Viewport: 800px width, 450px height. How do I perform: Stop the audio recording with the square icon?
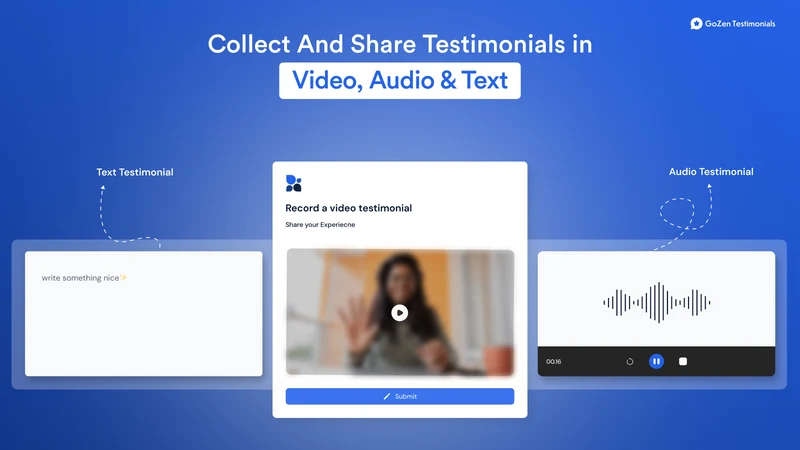(x=683, y=361)
